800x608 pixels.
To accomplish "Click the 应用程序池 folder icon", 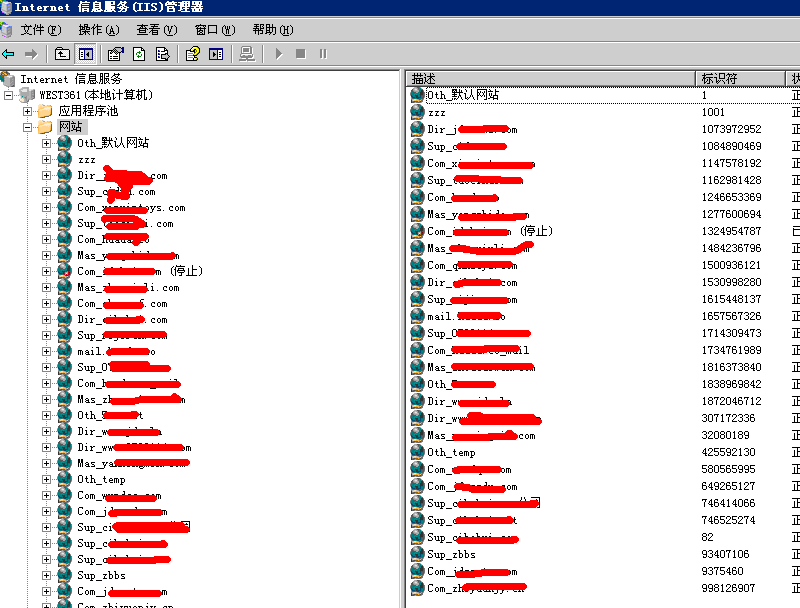I will (45, 111).
